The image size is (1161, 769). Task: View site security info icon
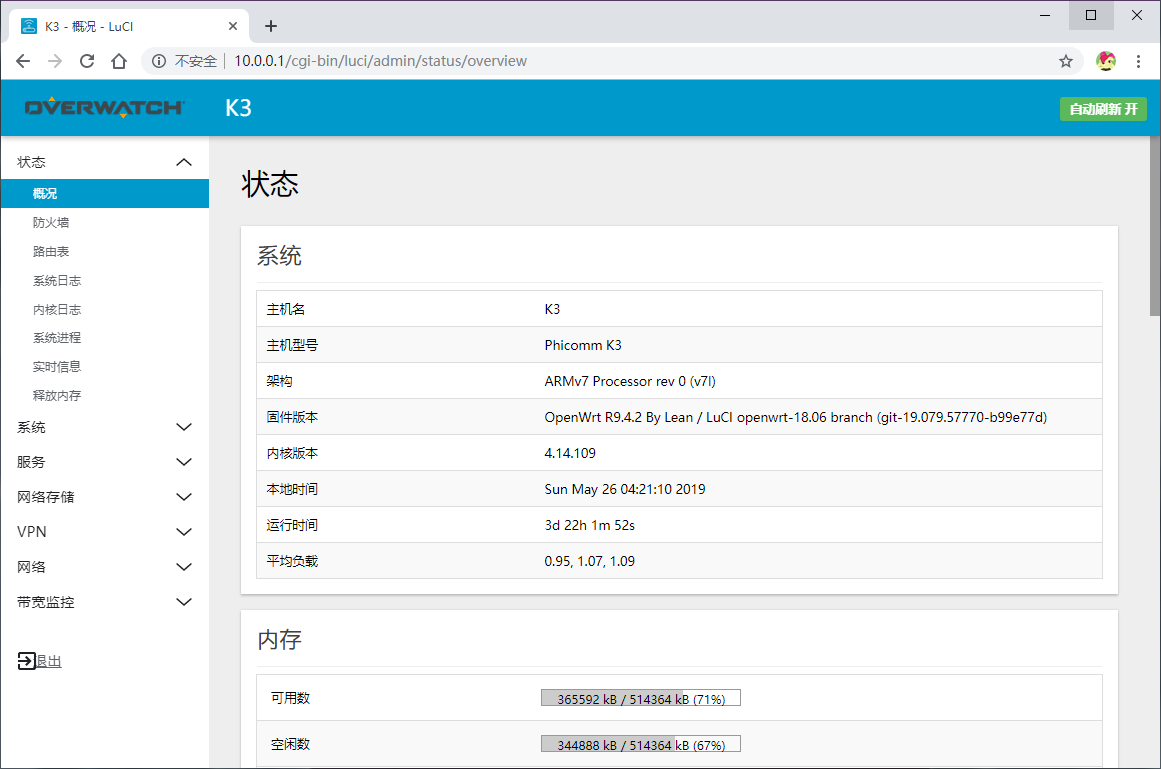pyautogui.click(x=158, y=61)
